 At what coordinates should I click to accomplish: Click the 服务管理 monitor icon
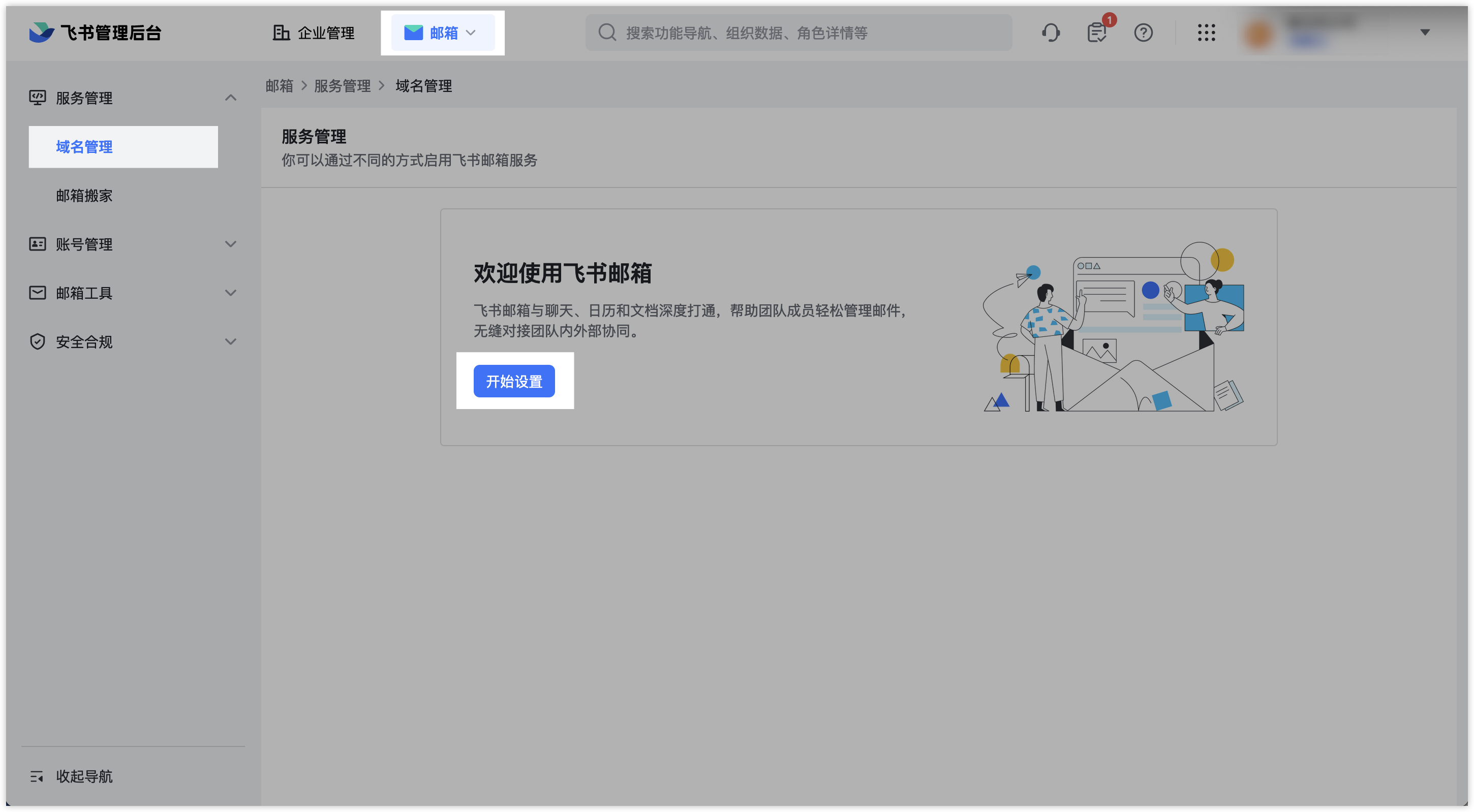click(x=37, y=98)
